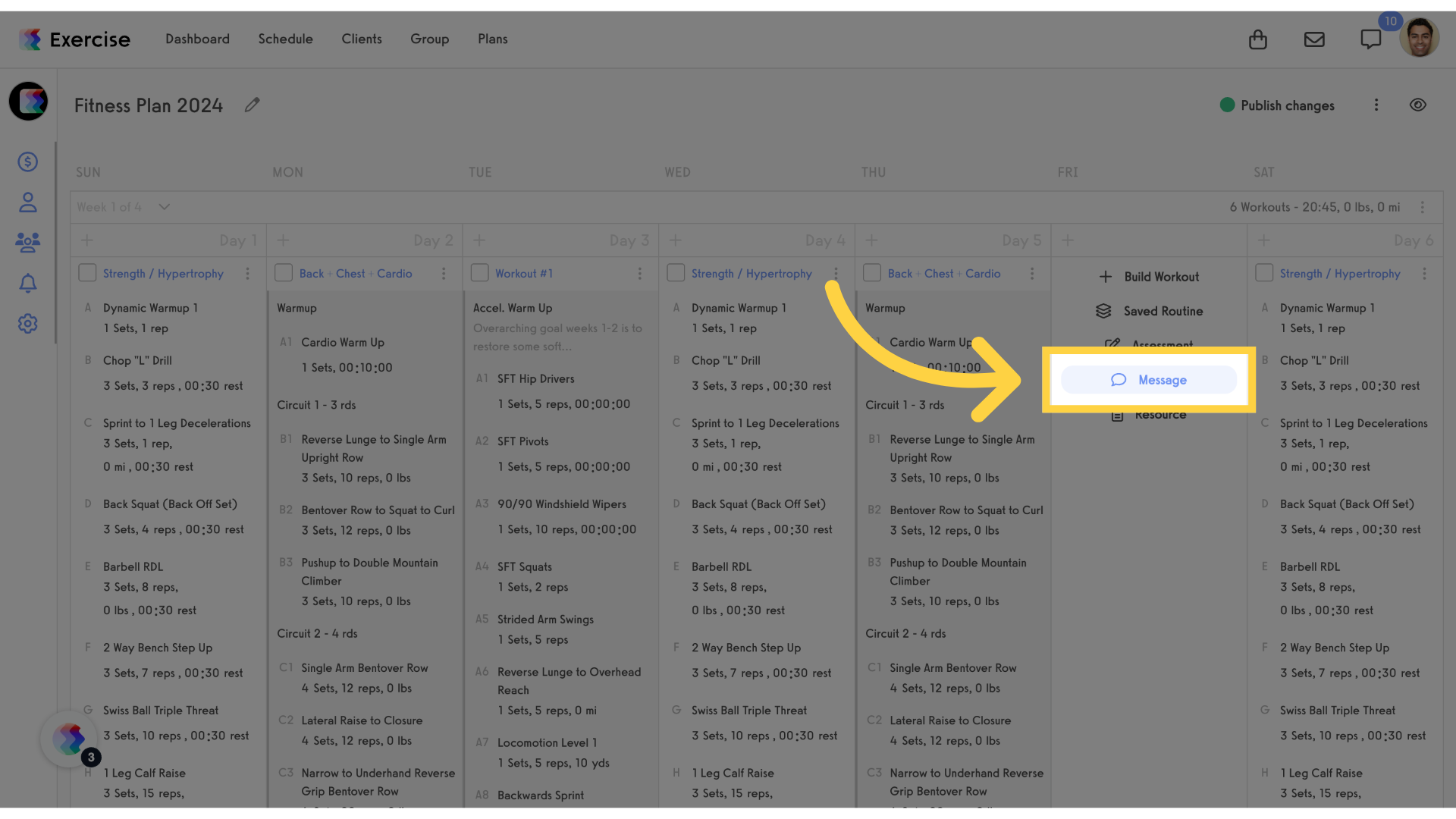Click Publish changes button
Screen dimensions: 1456x819
pyautogui.click(x=1277, y=105)
